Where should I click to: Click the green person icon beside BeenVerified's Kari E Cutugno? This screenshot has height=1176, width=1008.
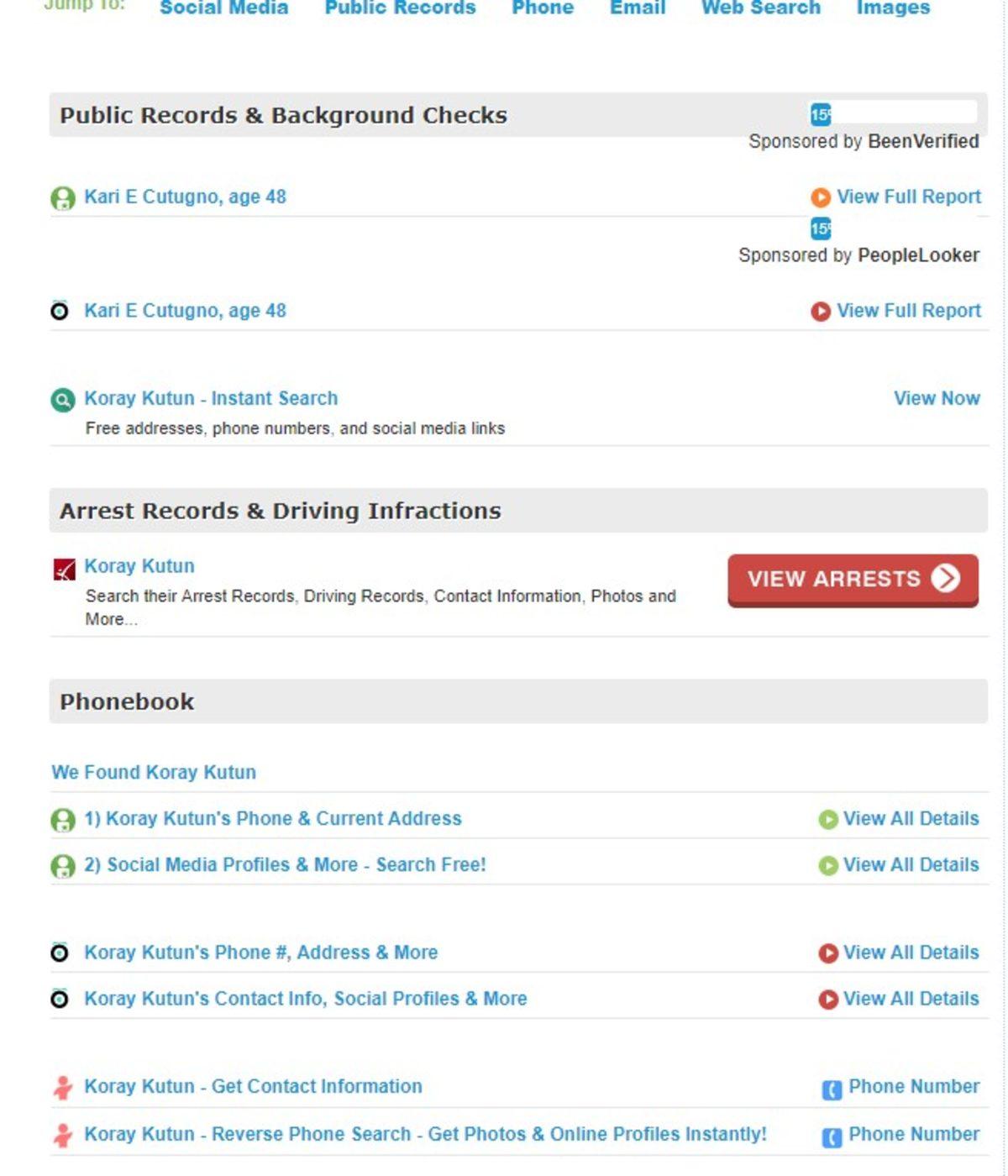63,198
